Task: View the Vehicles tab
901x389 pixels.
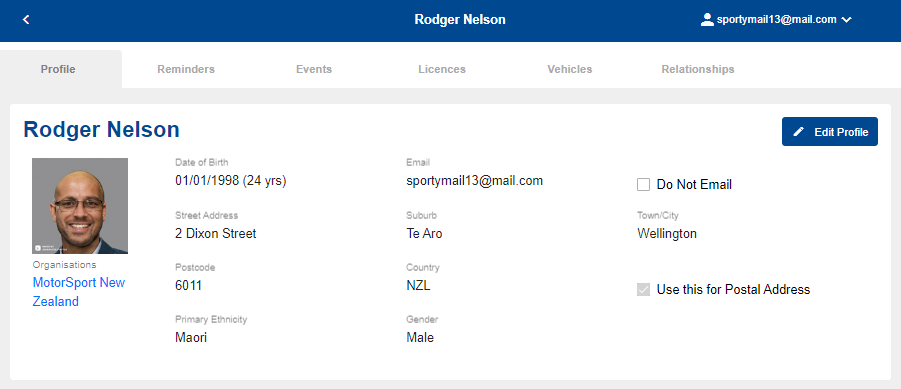Action: pyautogui.click(x=569, y=69)
